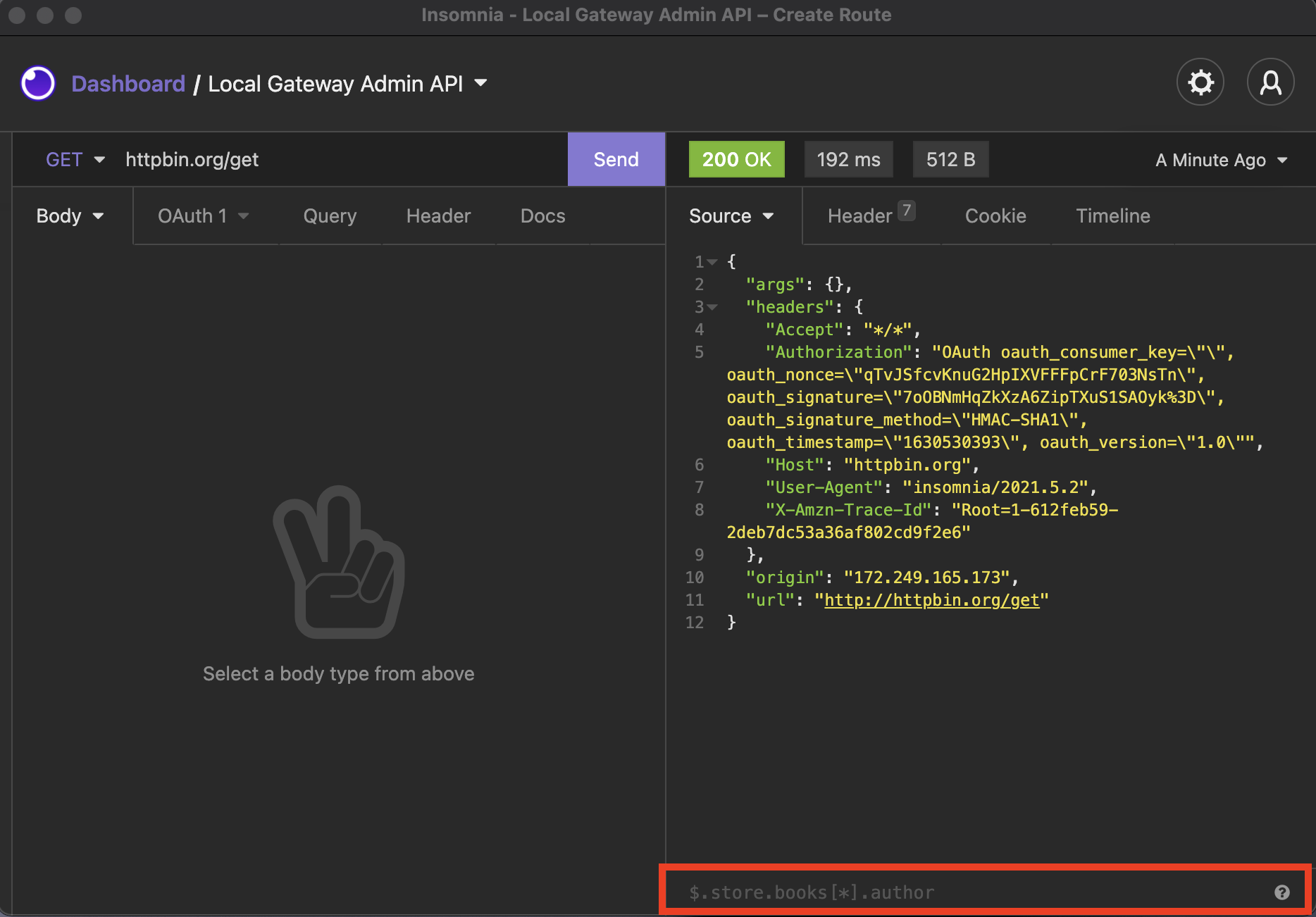Collapse the root object fold at line 1

point(712,262)
